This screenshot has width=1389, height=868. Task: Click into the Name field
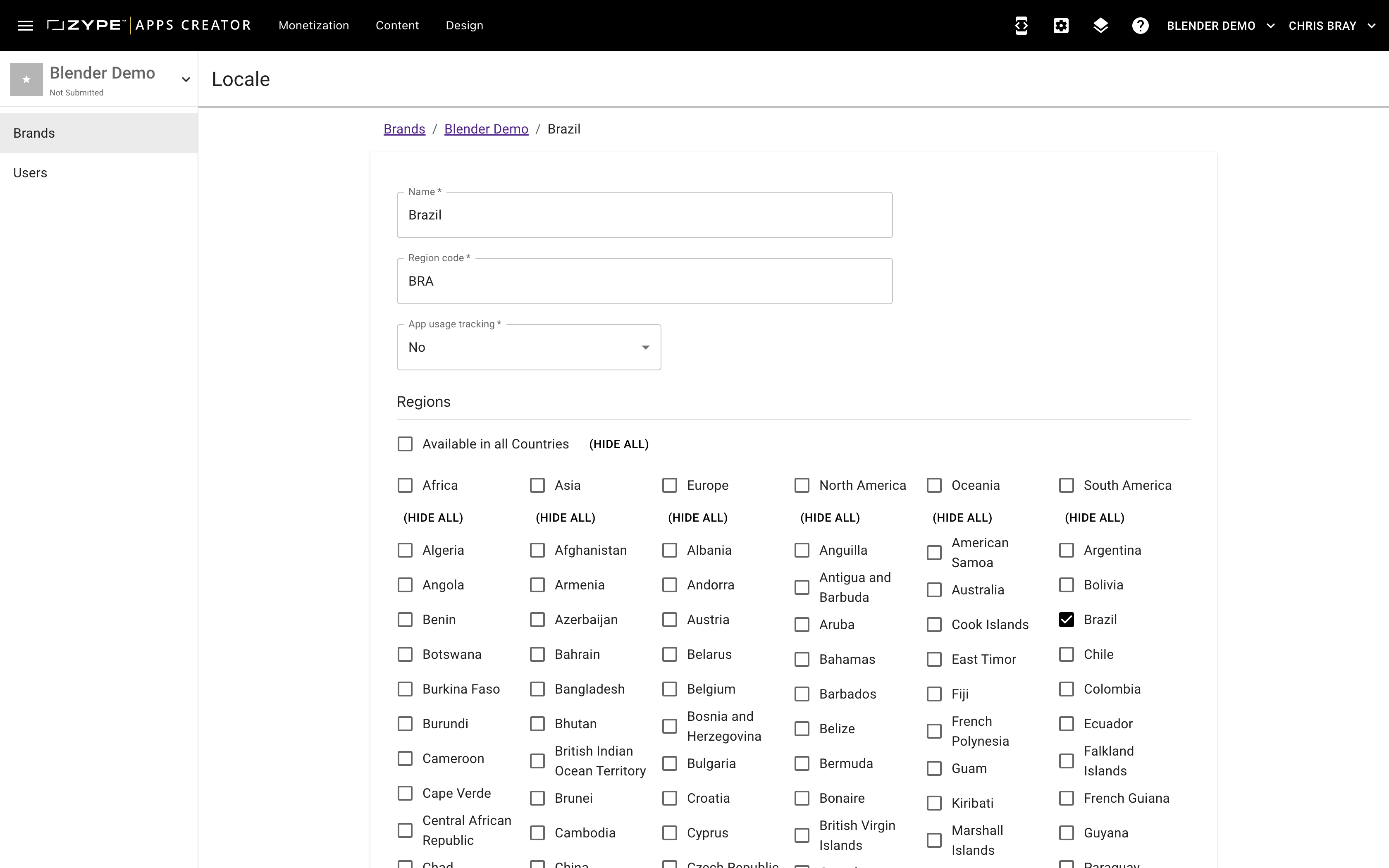(x=644, y=215)
